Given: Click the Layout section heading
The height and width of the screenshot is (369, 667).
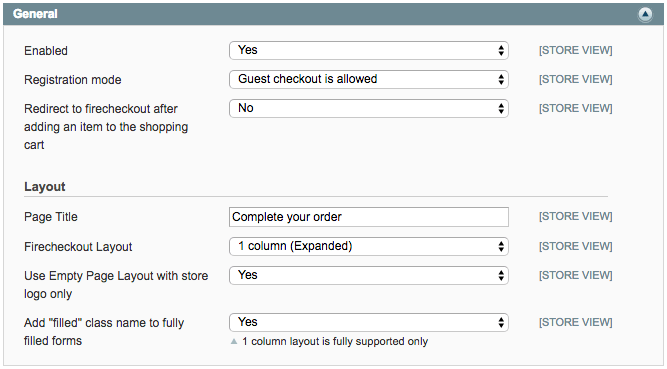Looking at the screenshot, I should (45, 186).
